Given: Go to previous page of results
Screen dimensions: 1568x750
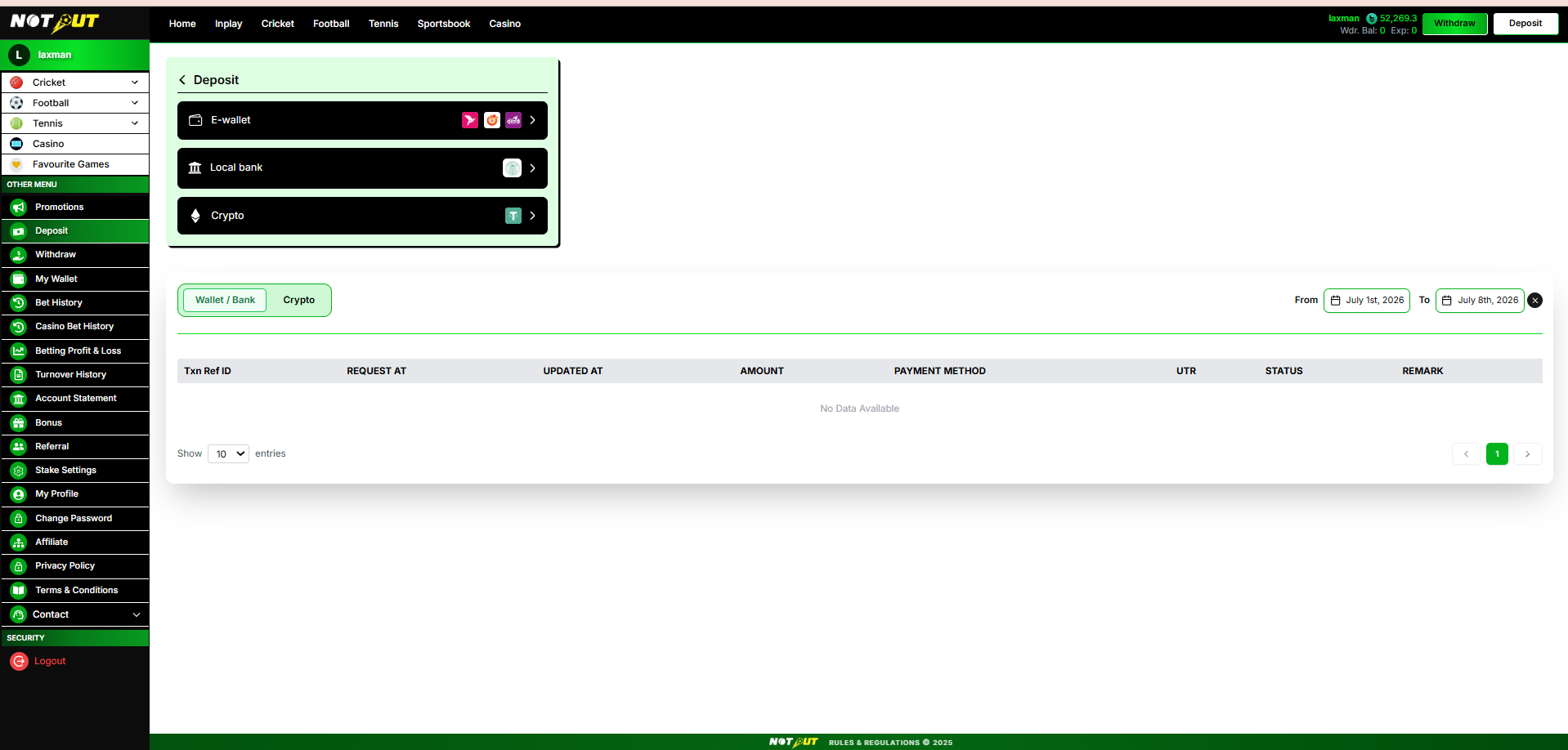Looking at the screenshot, I should point(1467,454).
